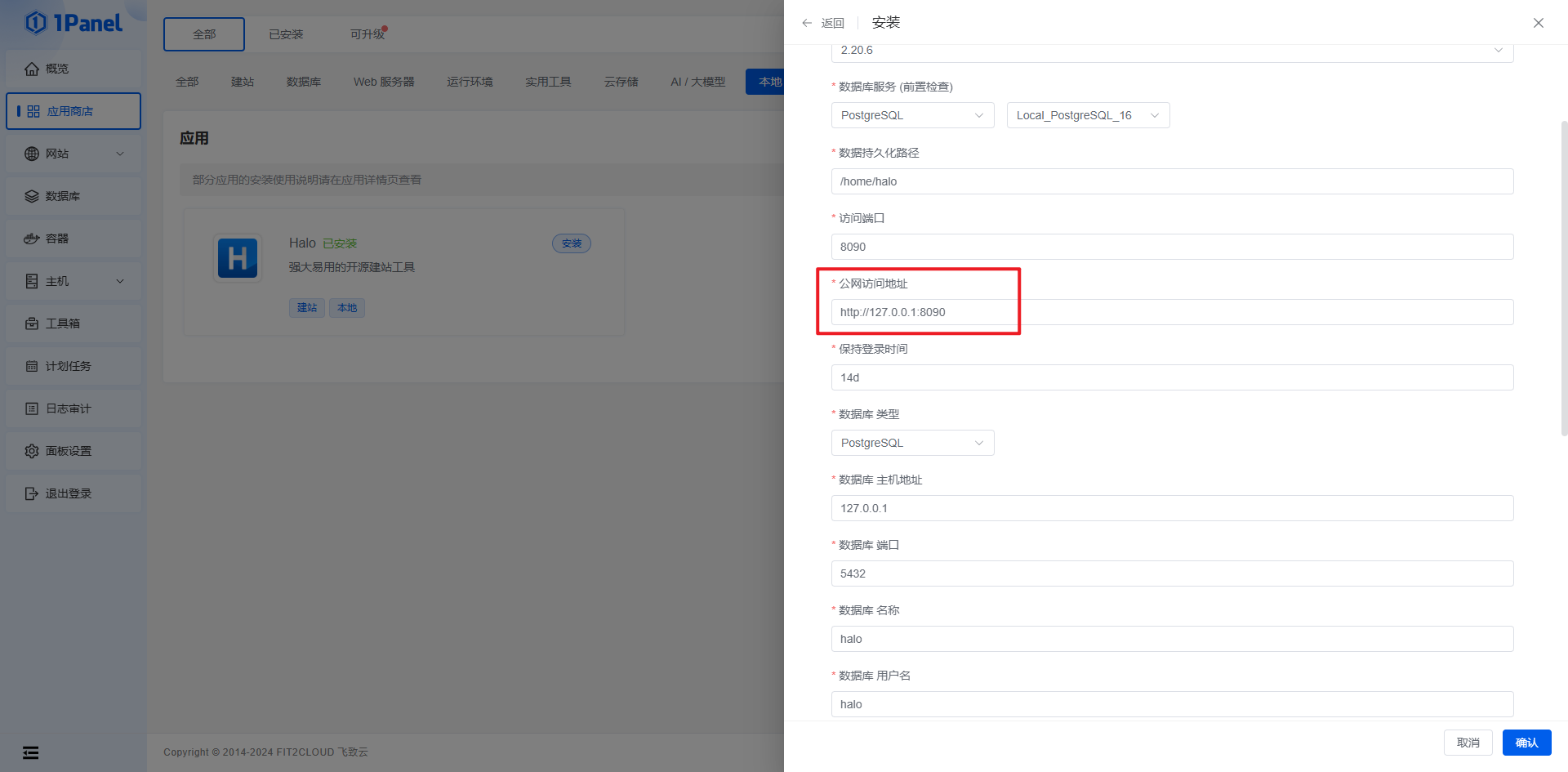The height and width of the screenshot is (772, 1568).
Task: Open the 数据库服务 PostgreSQL type dropdown
Action: click(x=912, y=115)
